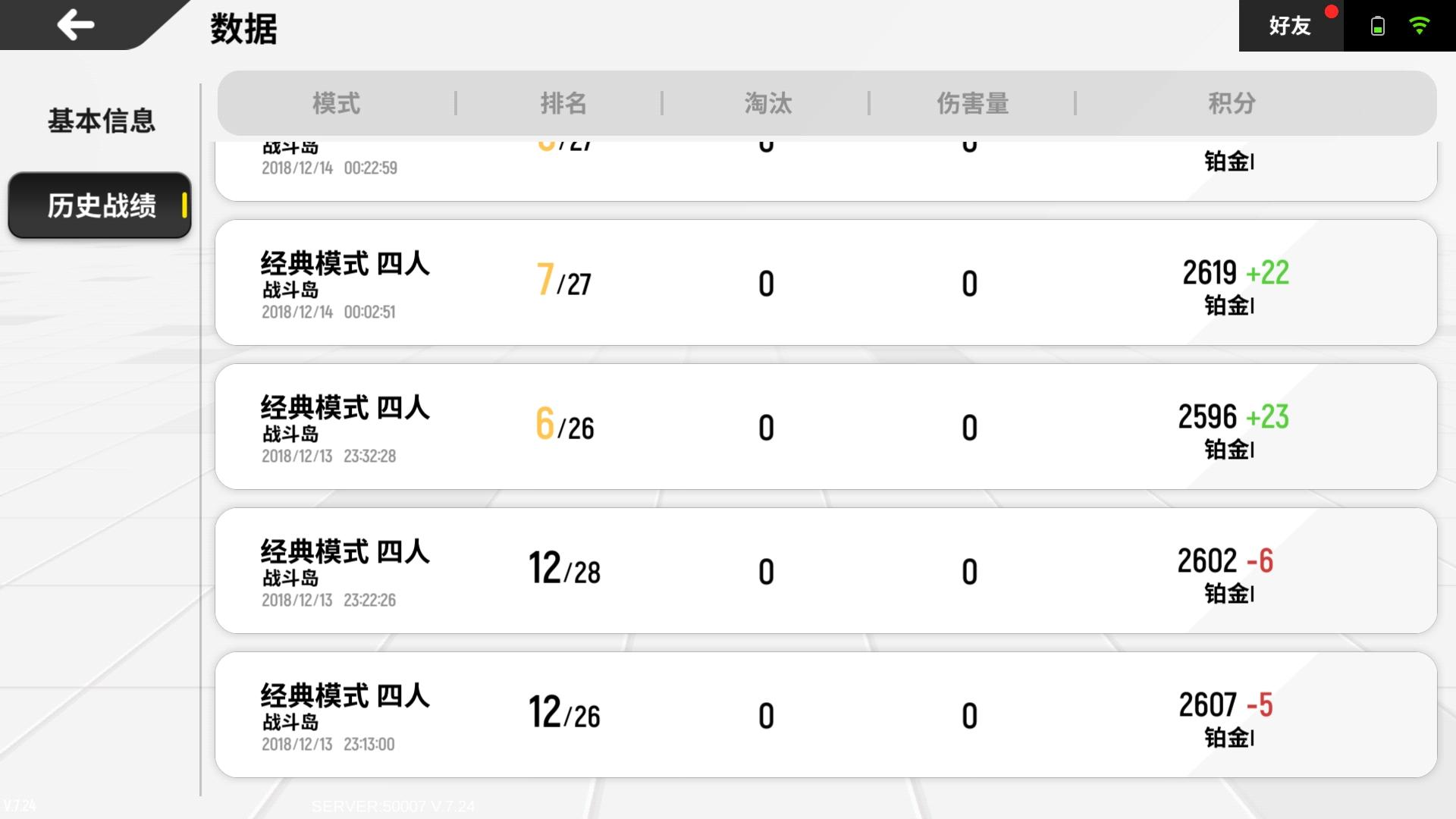Open the partially visible 00:22:59 match record
The height and width of the screenshot is (819, 1456).
tap(826, 171)
